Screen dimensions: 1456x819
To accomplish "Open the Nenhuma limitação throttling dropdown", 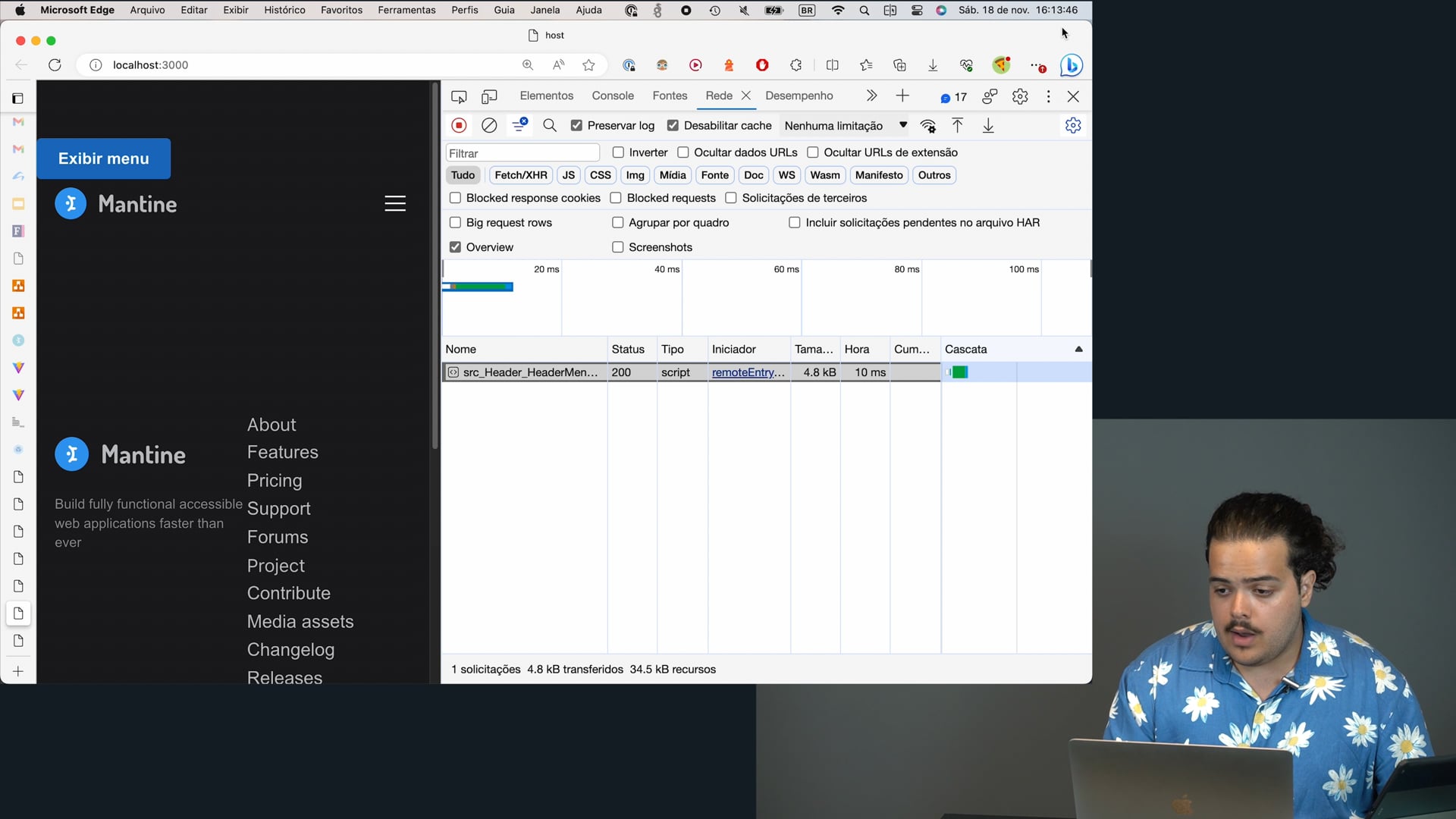I will coord(845,126).
